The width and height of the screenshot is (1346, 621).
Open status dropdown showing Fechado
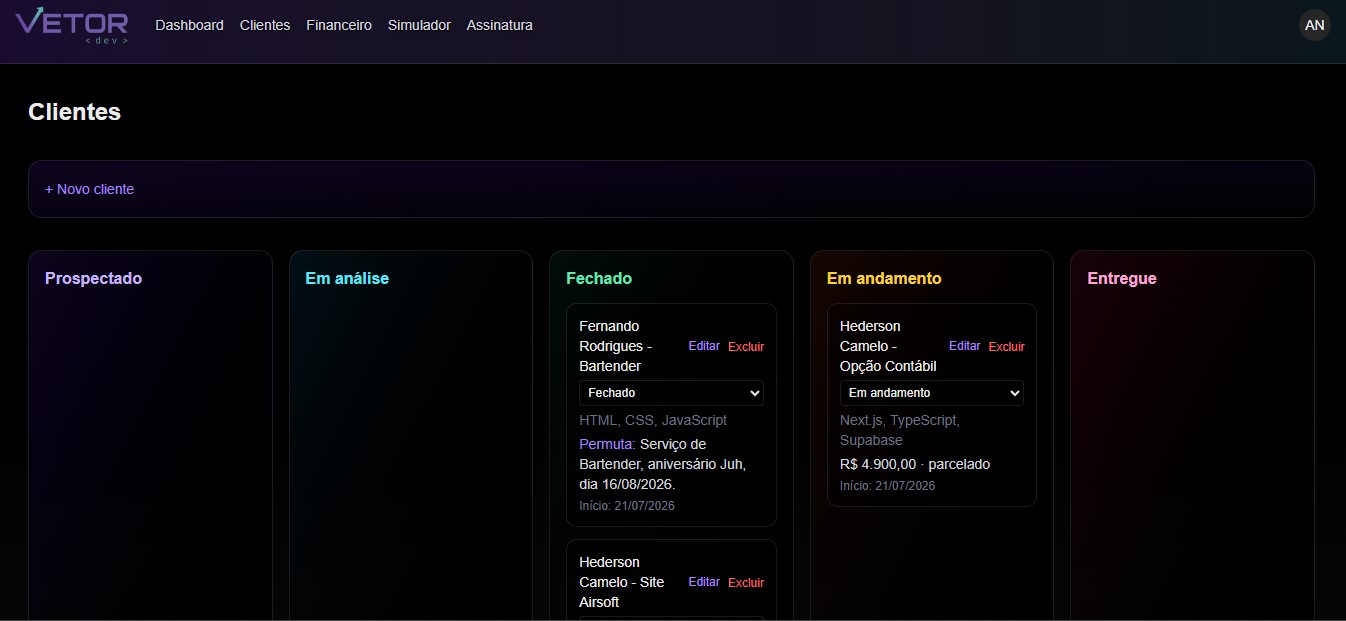pyautogui.click(x=671, y=393)
